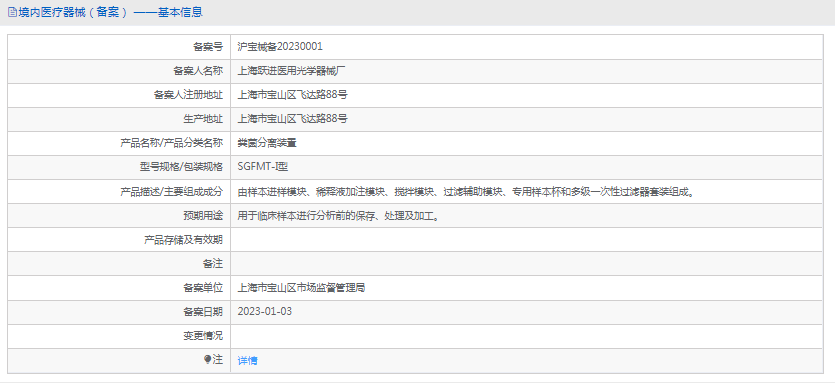The image size is (835, 383).
Task: Select the product name 粪菌分离装置
Action: (x=267, y=143)
